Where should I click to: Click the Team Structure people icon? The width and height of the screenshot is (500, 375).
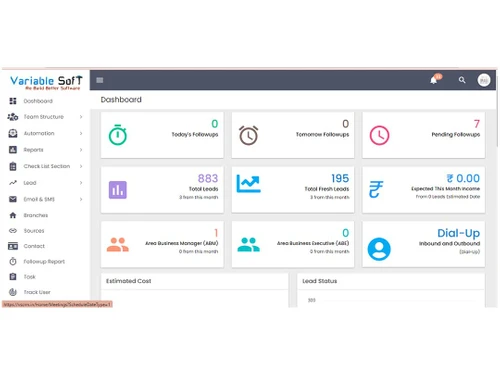(x=13, y=117)
